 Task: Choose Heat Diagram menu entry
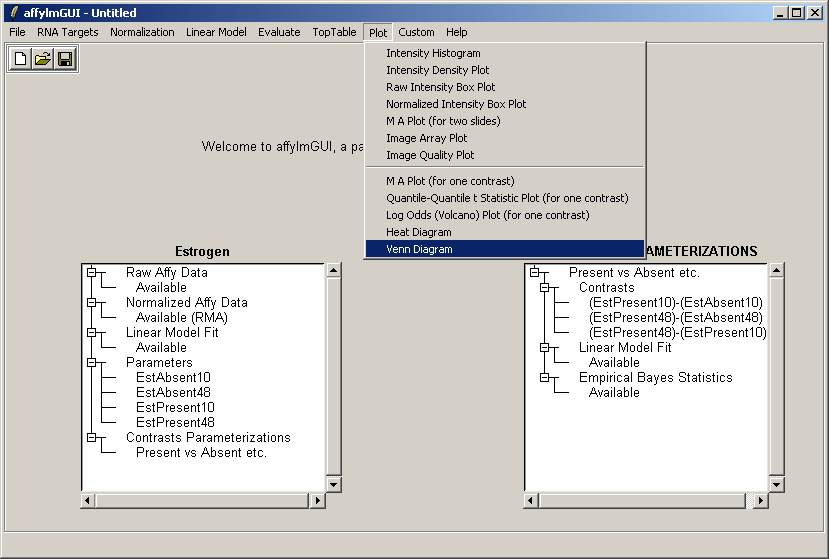point(418,232)
